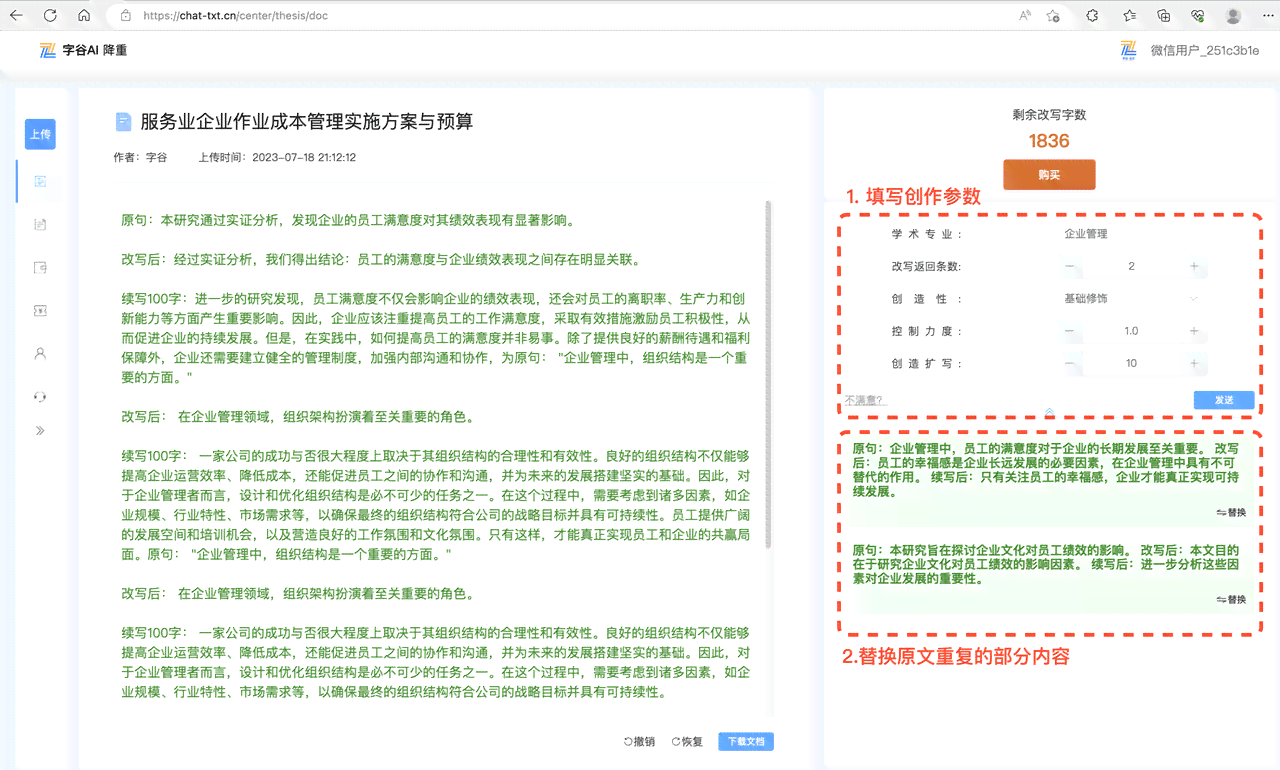Viewport: 1280px width, 770px height.
Task: Click the 发送 send button
Action: click(1224, 400)
